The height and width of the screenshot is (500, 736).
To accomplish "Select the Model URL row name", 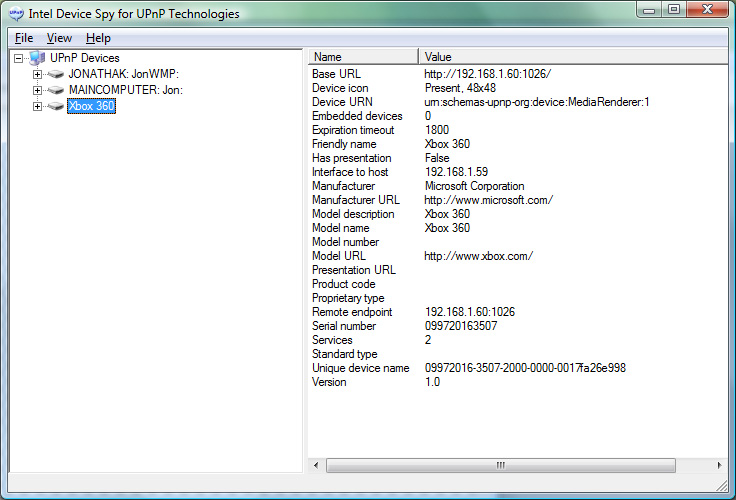I will pos(339,256).
